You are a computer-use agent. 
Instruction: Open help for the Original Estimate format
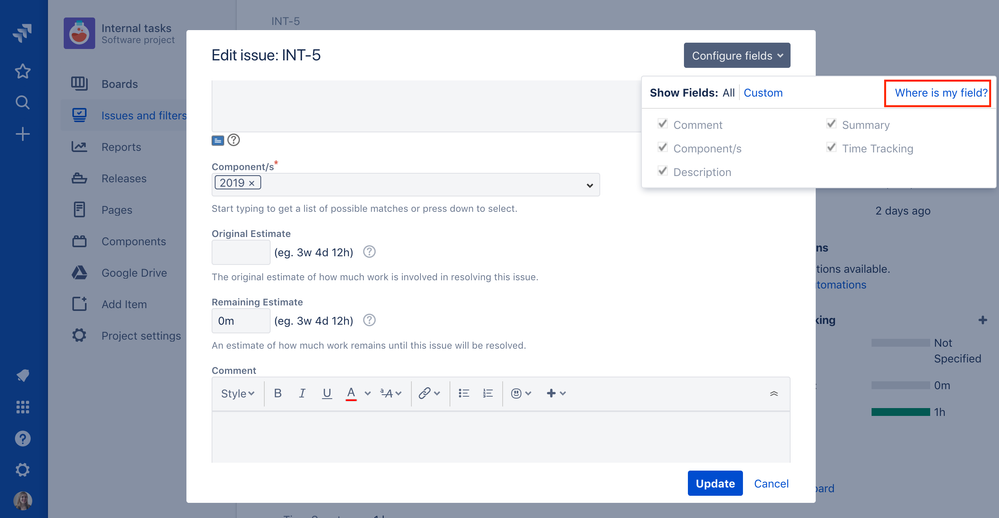[370, 252]
